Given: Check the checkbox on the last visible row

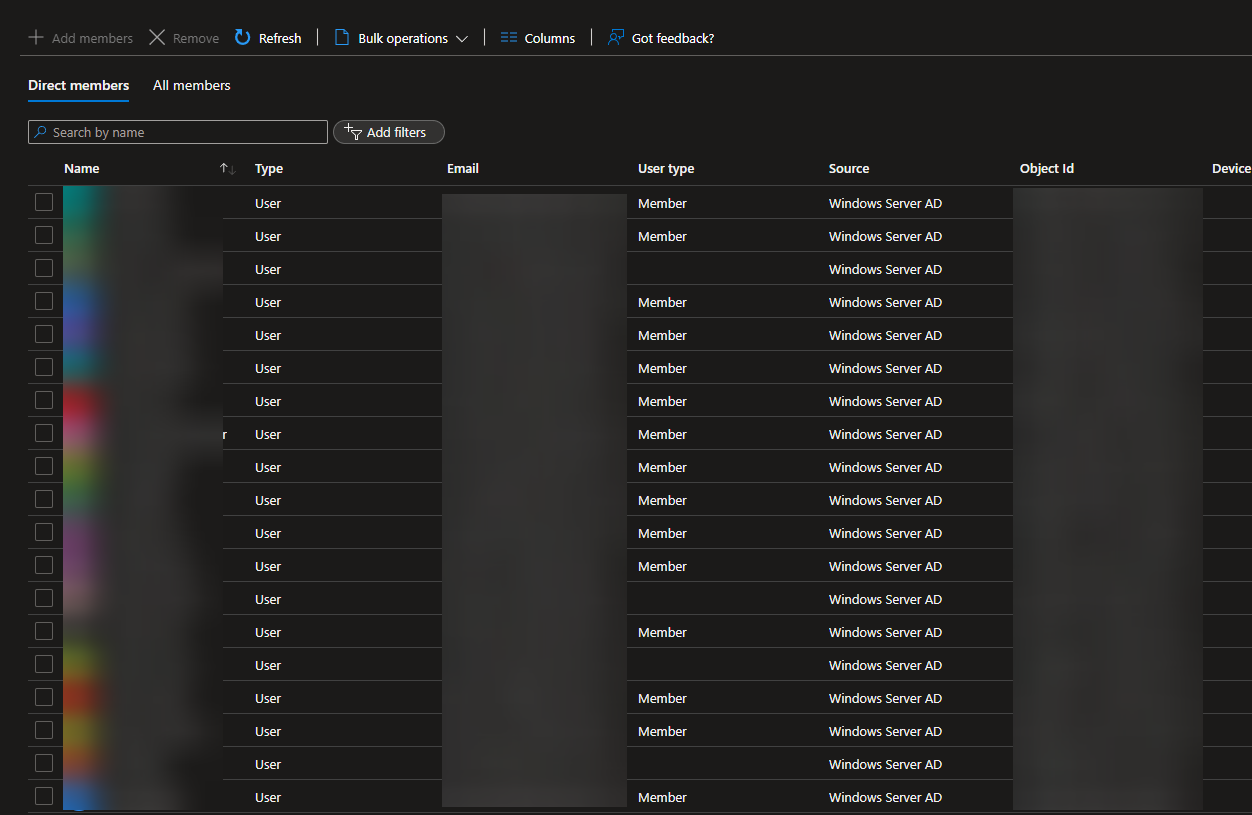Looking at the screenshot, I should (44, 796).
